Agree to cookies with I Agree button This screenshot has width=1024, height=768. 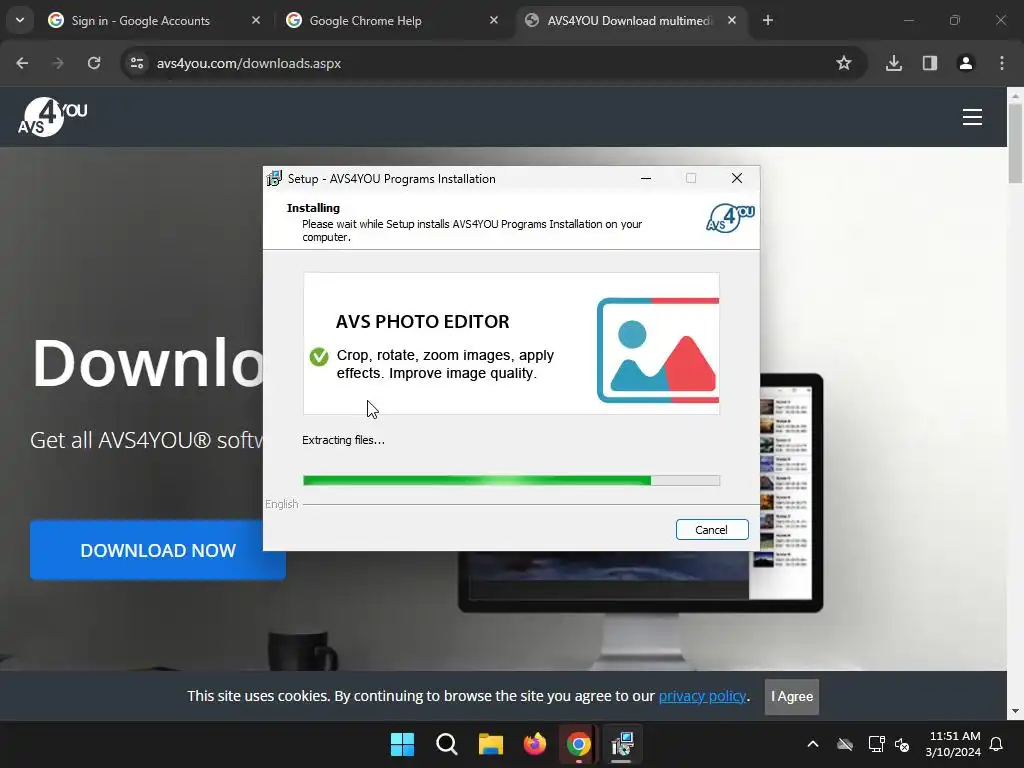coord(792,696)
